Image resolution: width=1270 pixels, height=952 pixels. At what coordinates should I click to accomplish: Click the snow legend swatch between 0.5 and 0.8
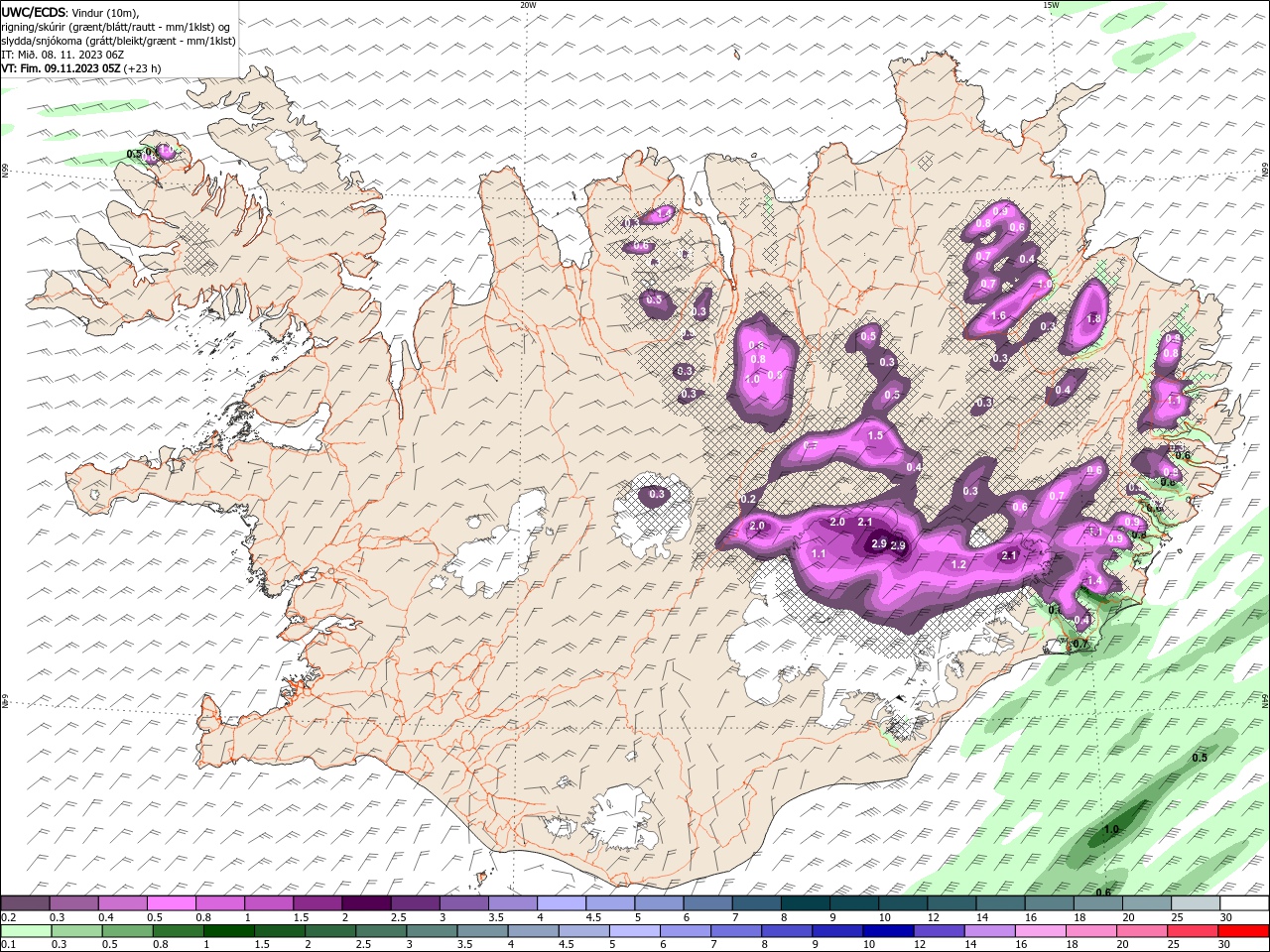pos(172,903)
